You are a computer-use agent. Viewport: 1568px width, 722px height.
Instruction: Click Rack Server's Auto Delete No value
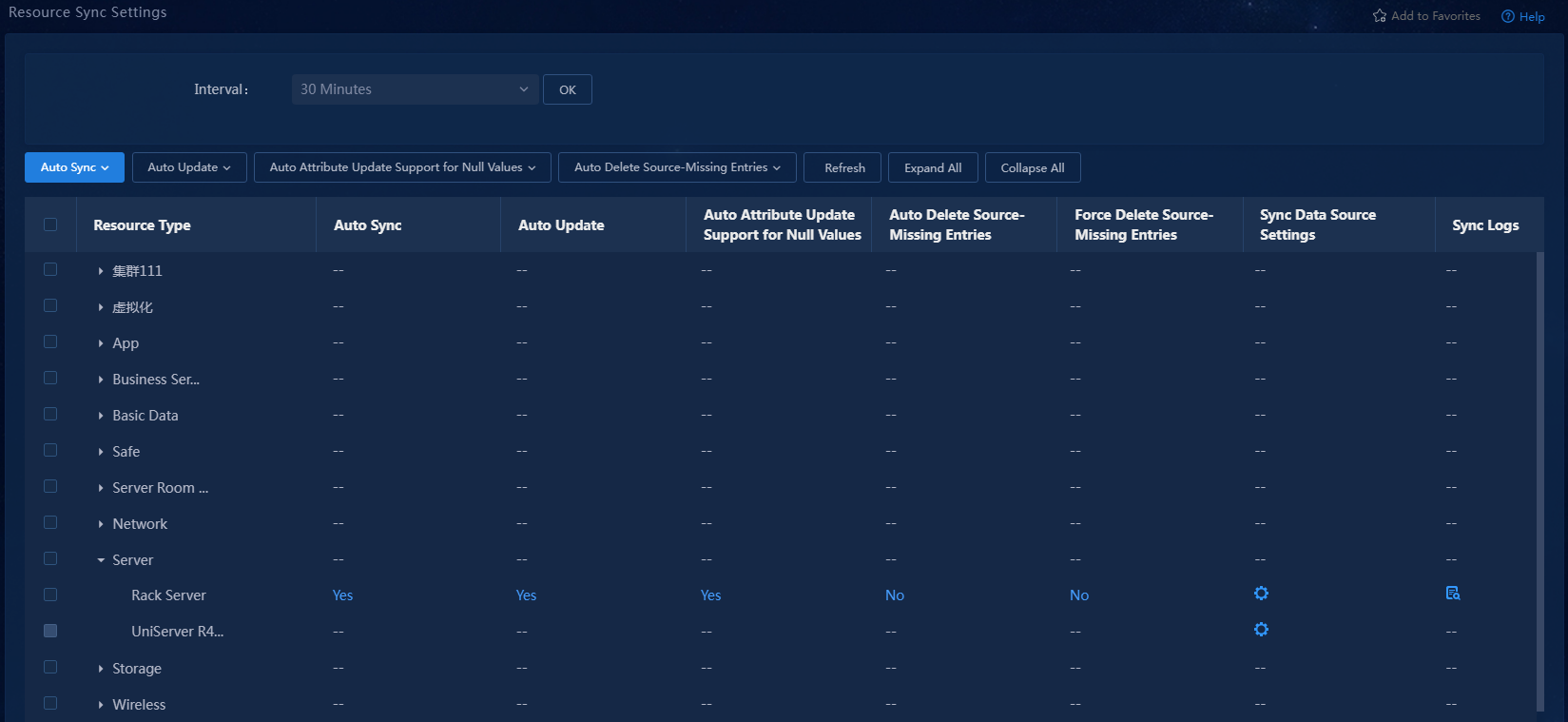click(x=895, y=595)
